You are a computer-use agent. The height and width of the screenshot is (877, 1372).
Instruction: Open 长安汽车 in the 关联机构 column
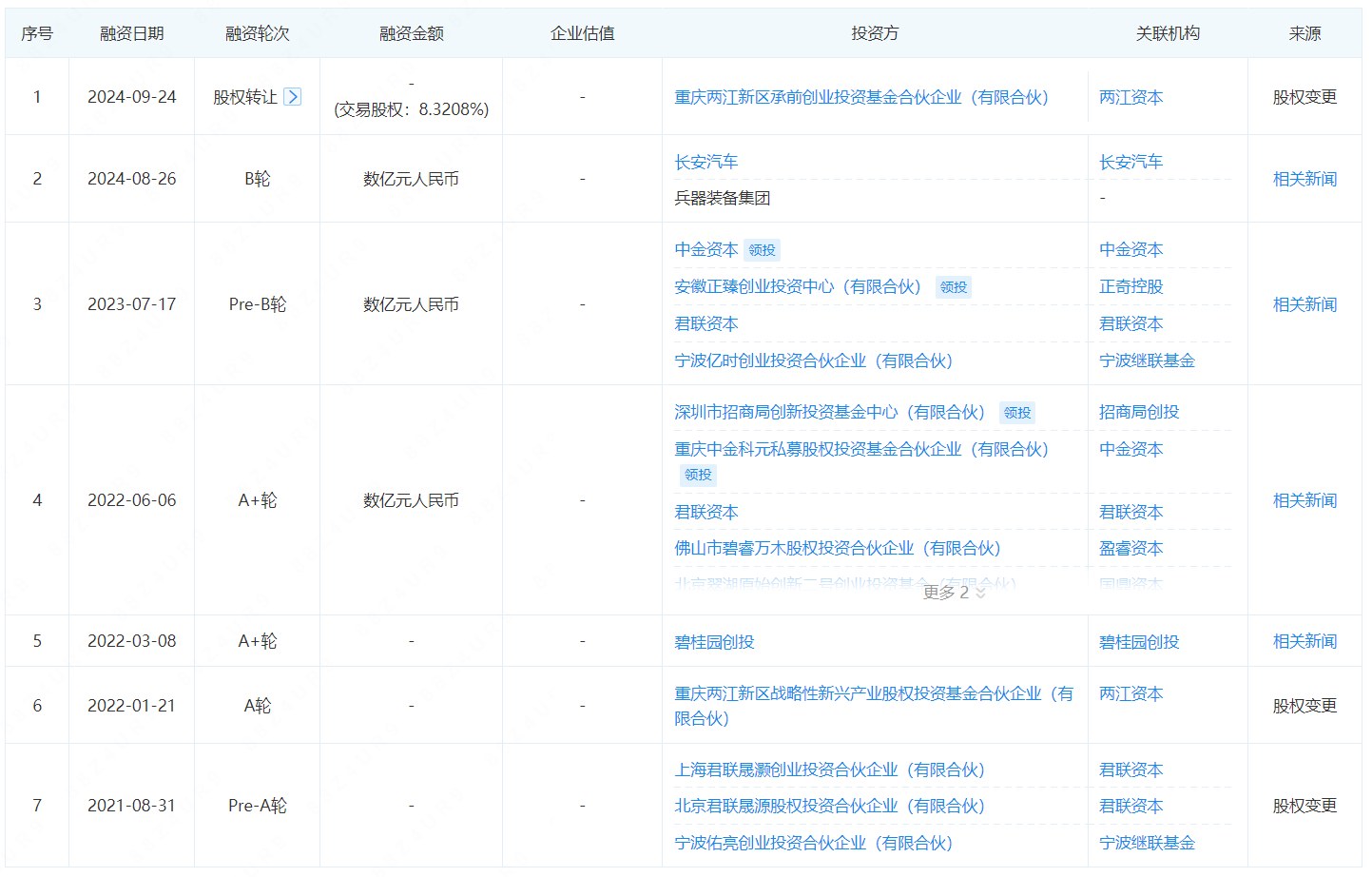click(x=1130, y=162)
